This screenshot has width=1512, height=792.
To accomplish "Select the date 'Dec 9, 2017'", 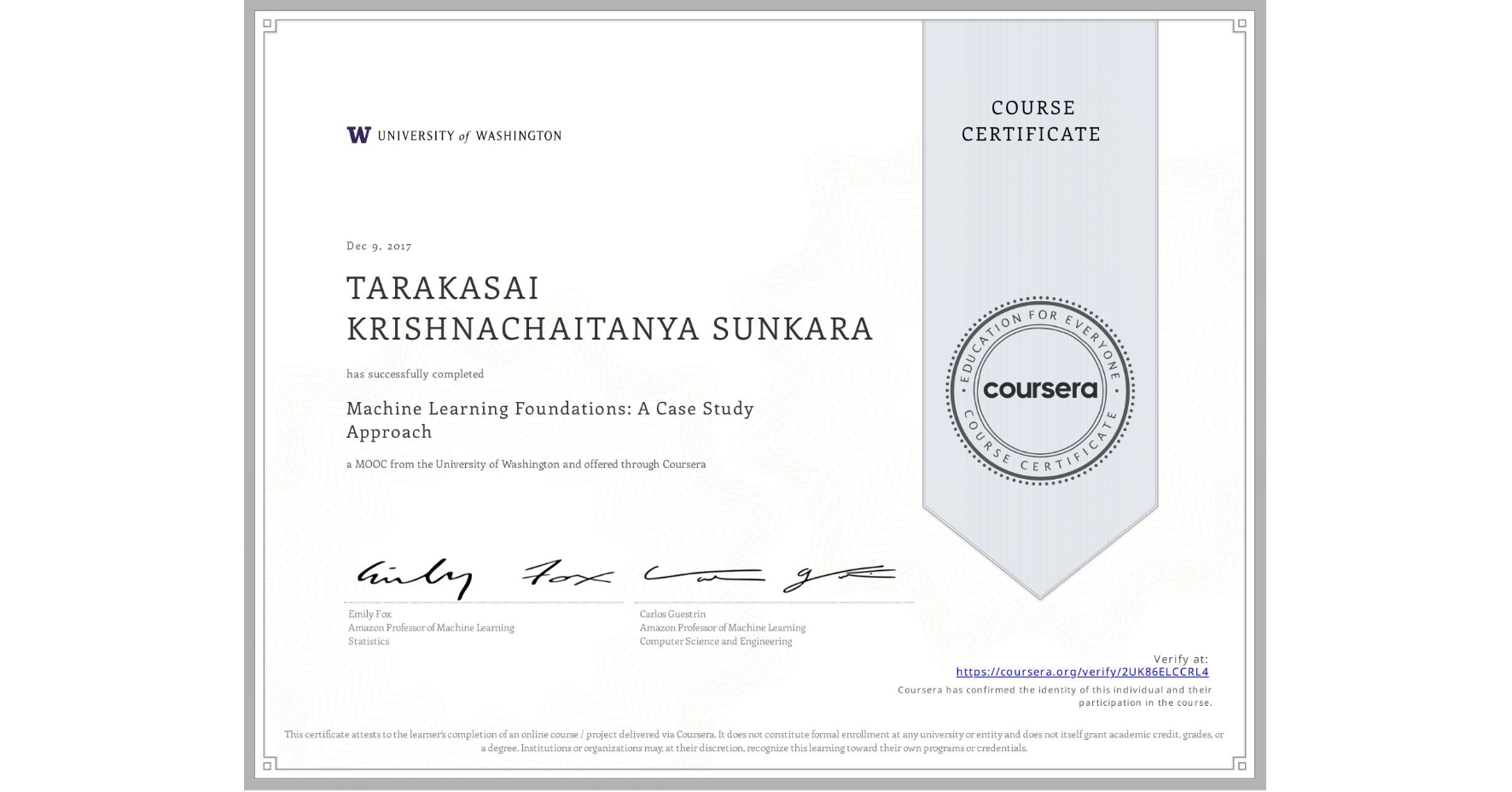I will 379,246.
